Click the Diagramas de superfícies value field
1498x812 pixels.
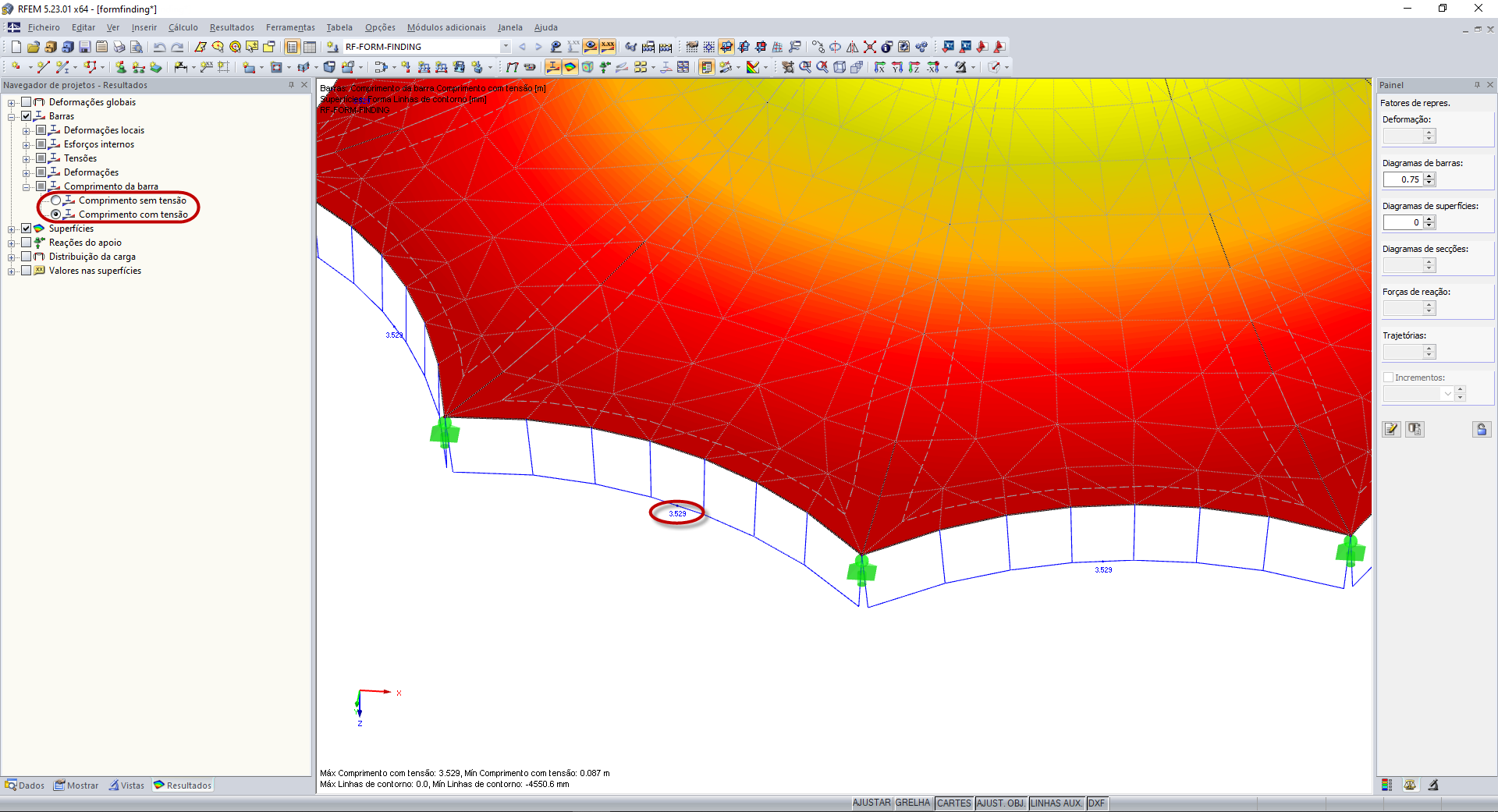pos(1403,222)
